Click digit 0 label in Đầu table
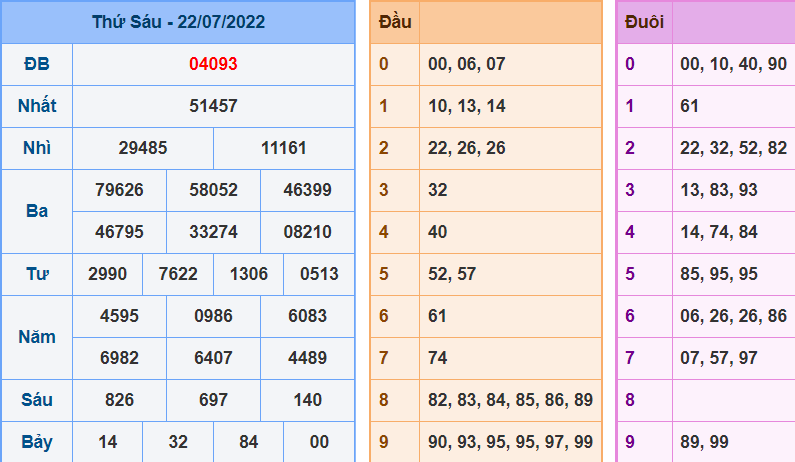The width and height of the screenshot is (795, 462). (x=384, y=64)
